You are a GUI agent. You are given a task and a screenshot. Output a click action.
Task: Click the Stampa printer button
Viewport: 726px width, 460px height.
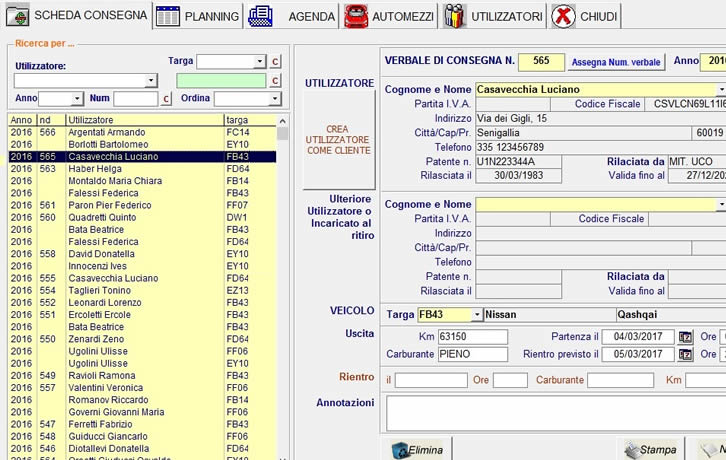[x=651, y=449]
